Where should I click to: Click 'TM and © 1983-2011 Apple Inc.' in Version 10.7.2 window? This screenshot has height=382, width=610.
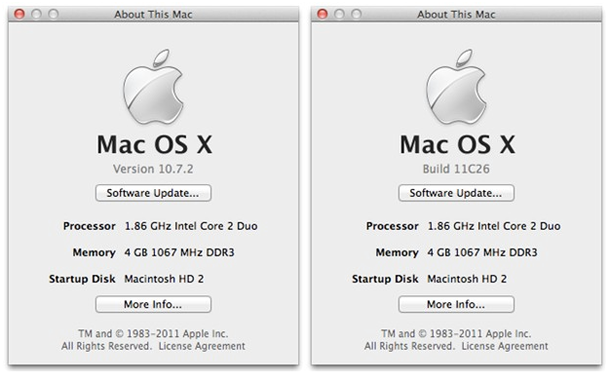click(153, 334)
